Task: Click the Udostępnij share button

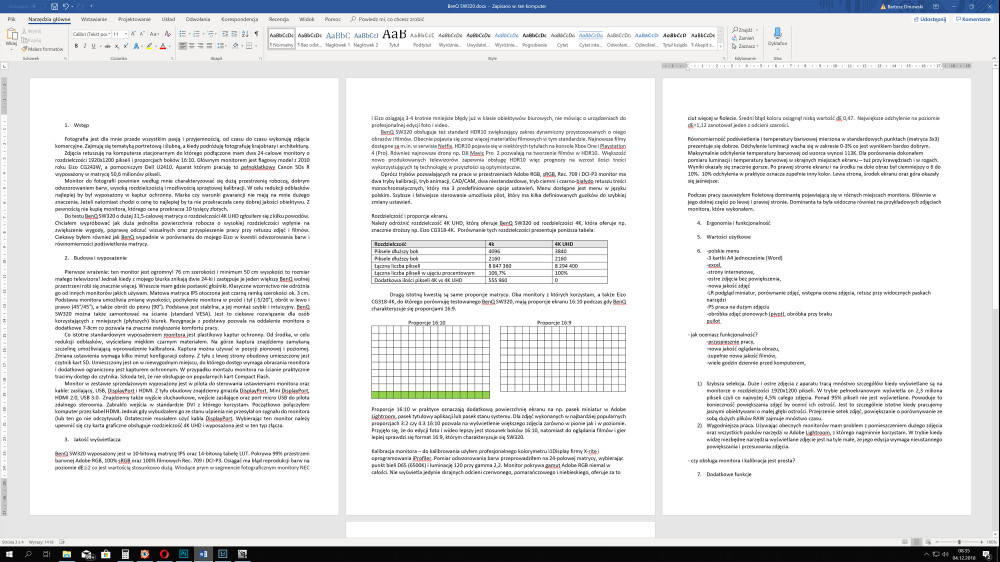Action: [930, 19]
